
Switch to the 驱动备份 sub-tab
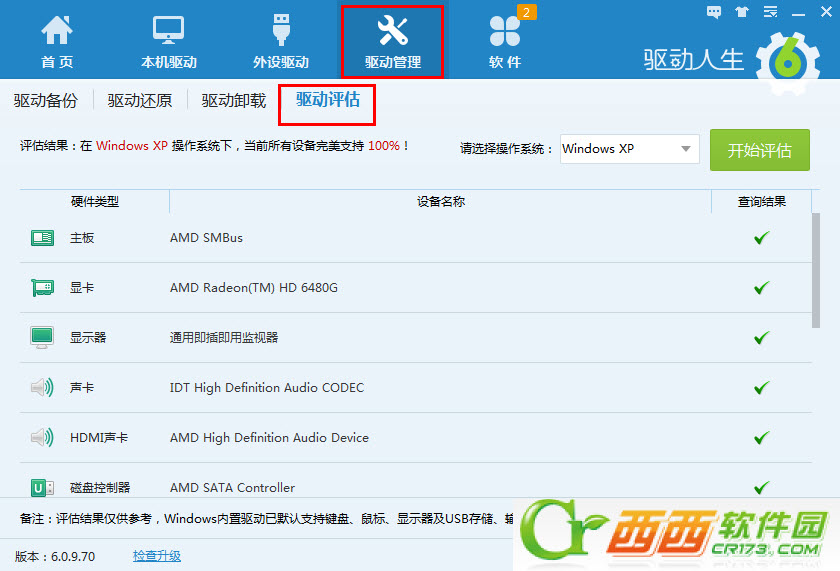coord(46,101)
